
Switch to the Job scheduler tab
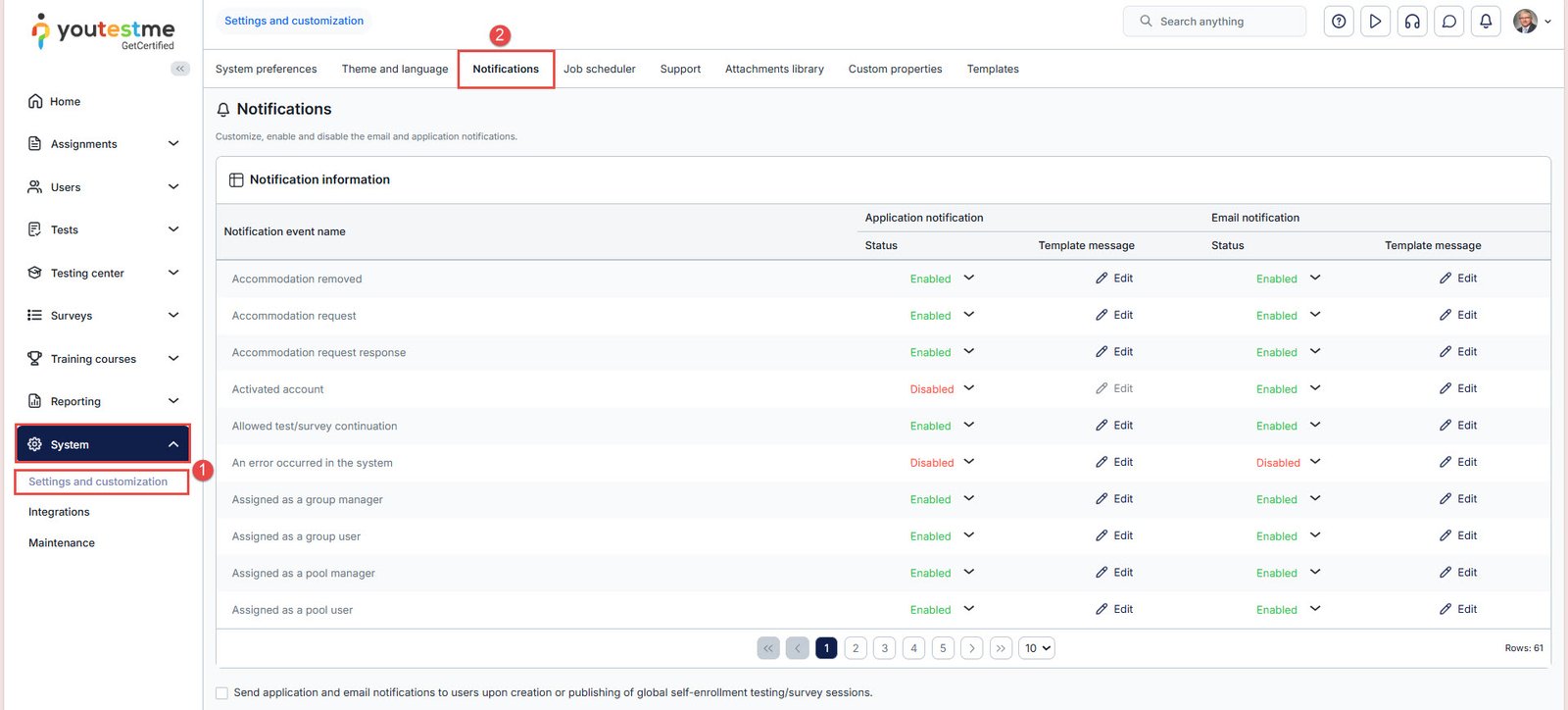(x=599, y=70)
